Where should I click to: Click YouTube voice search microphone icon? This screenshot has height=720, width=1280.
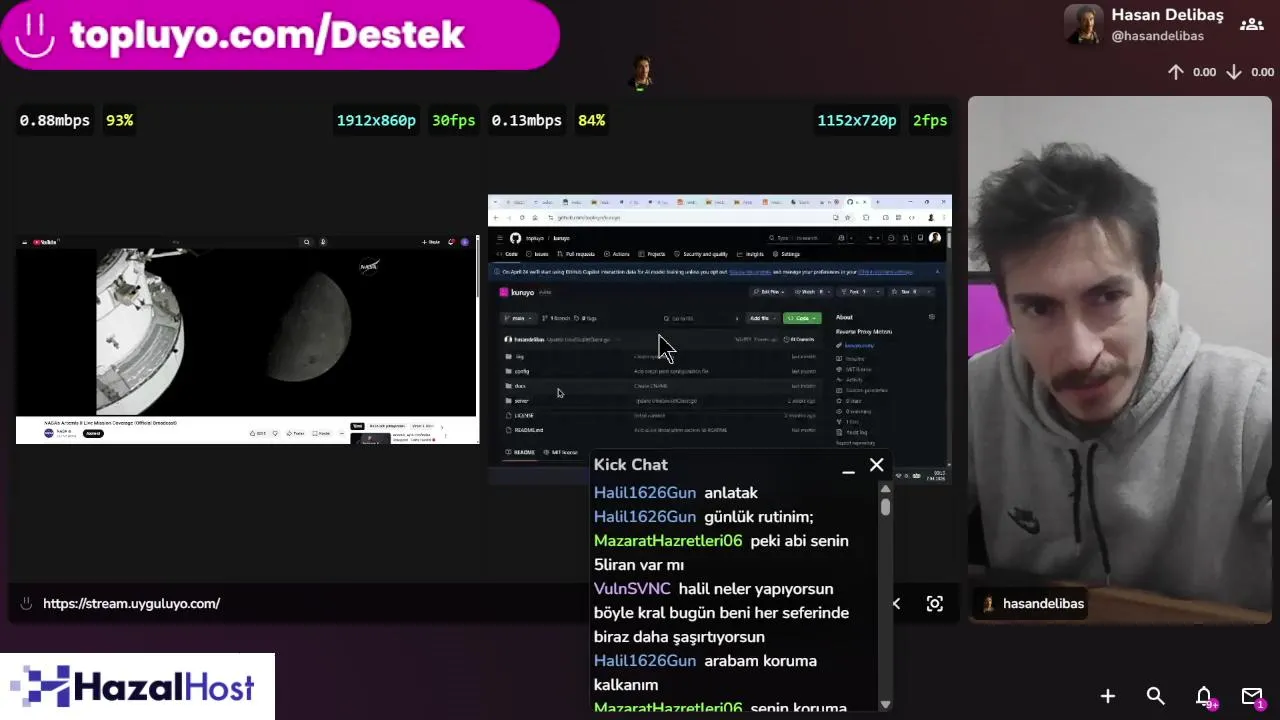(x=323, y=242)
